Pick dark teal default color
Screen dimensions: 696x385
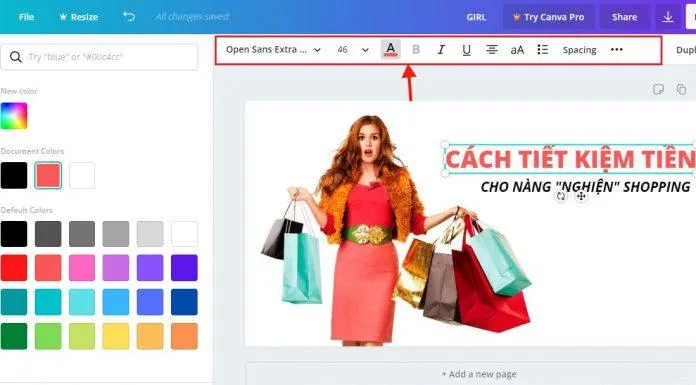pos(14,302)
